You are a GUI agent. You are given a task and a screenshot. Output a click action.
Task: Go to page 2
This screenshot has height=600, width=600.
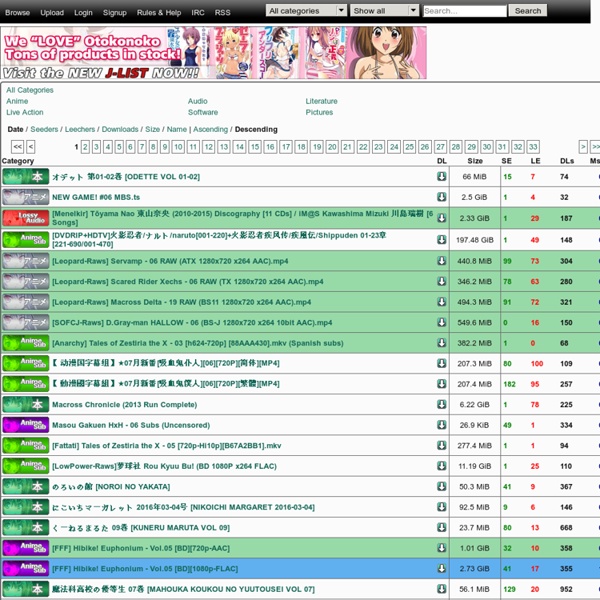tap(85, 147)
